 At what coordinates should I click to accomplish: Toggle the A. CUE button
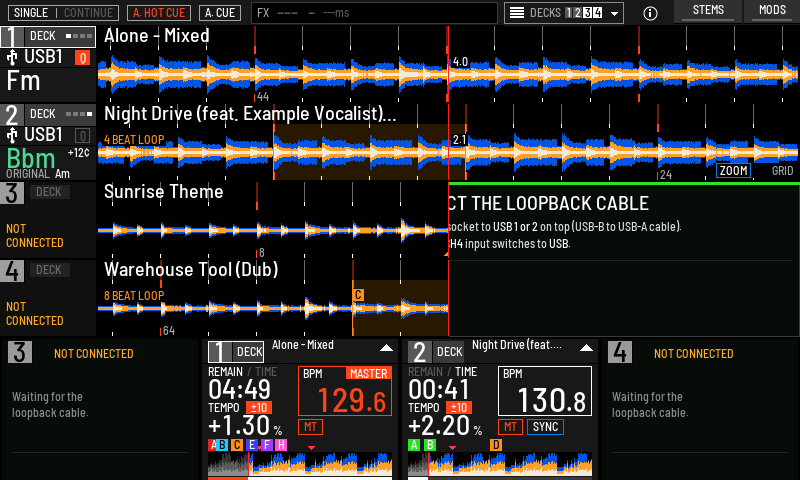tap(220, 13)
